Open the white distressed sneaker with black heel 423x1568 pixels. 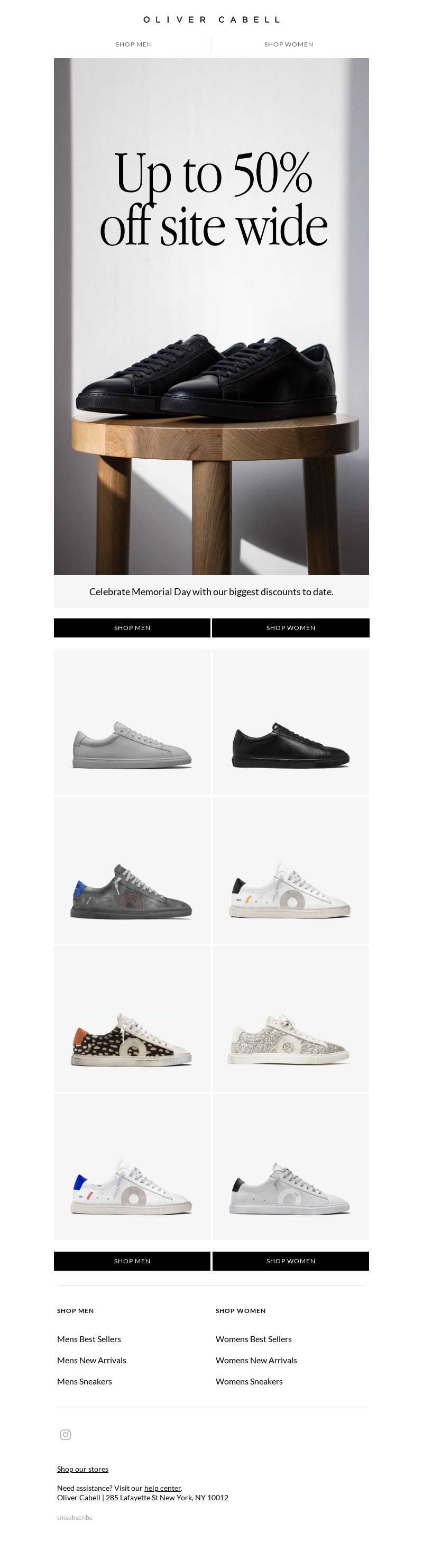click(x=291, y=870)
